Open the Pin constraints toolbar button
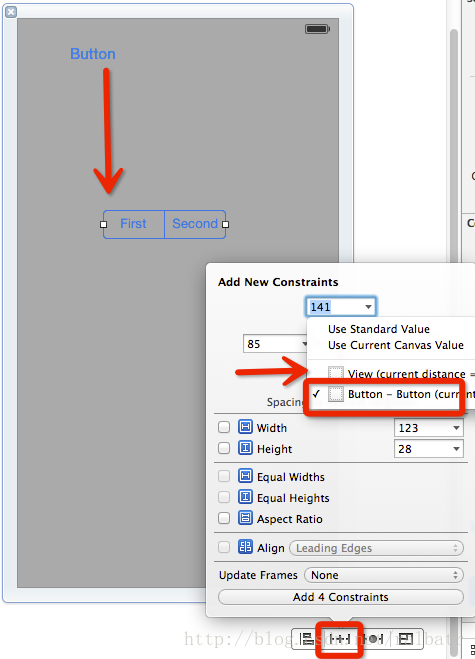This screenshot has width=475, height=659. tap(339, 639)
